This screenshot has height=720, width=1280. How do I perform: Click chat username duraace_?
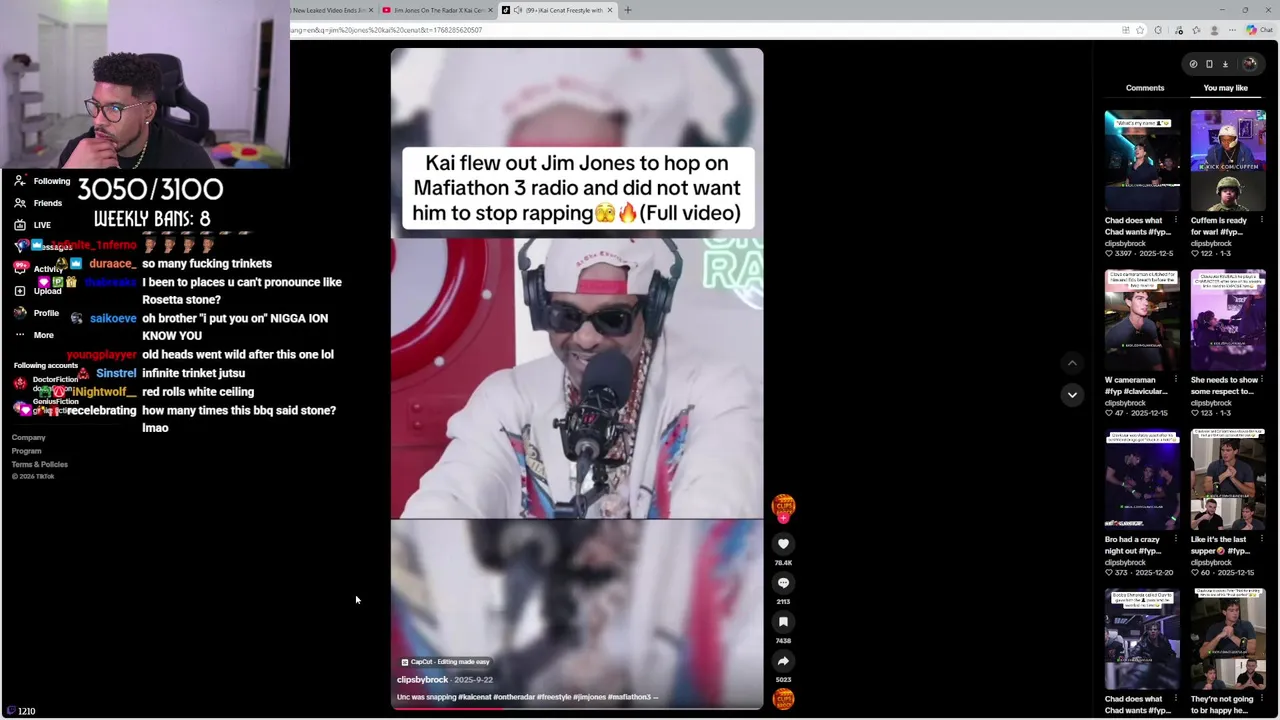click(x=113, y=263)
